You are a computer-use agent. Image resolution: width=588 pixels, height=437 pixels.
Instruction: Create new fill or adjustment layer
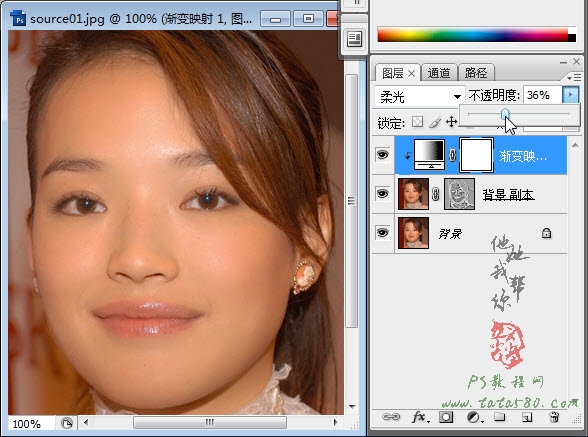coord(474,417)
